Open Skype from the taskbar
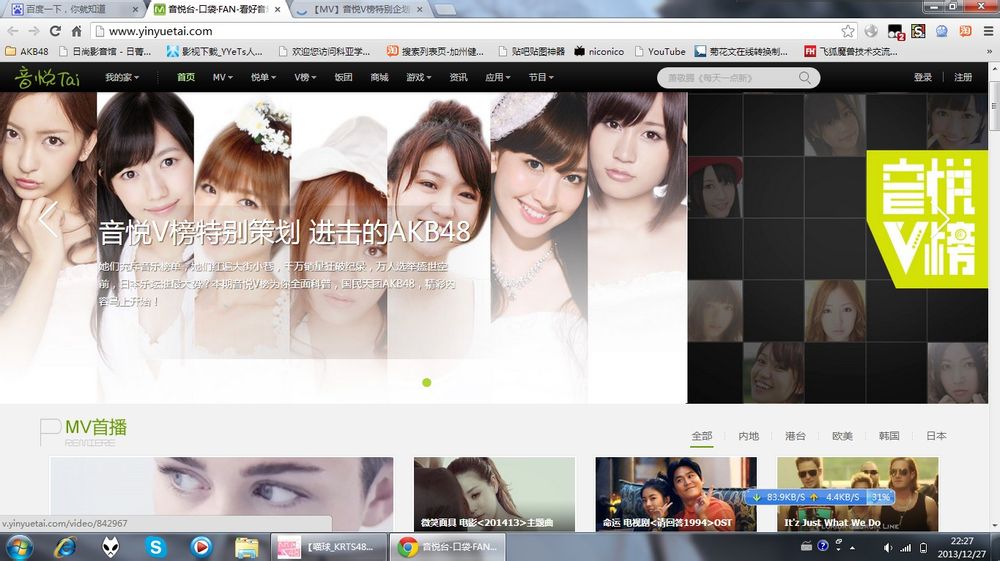This screenshot has height=561, width=1000. (x=155, y=548)
